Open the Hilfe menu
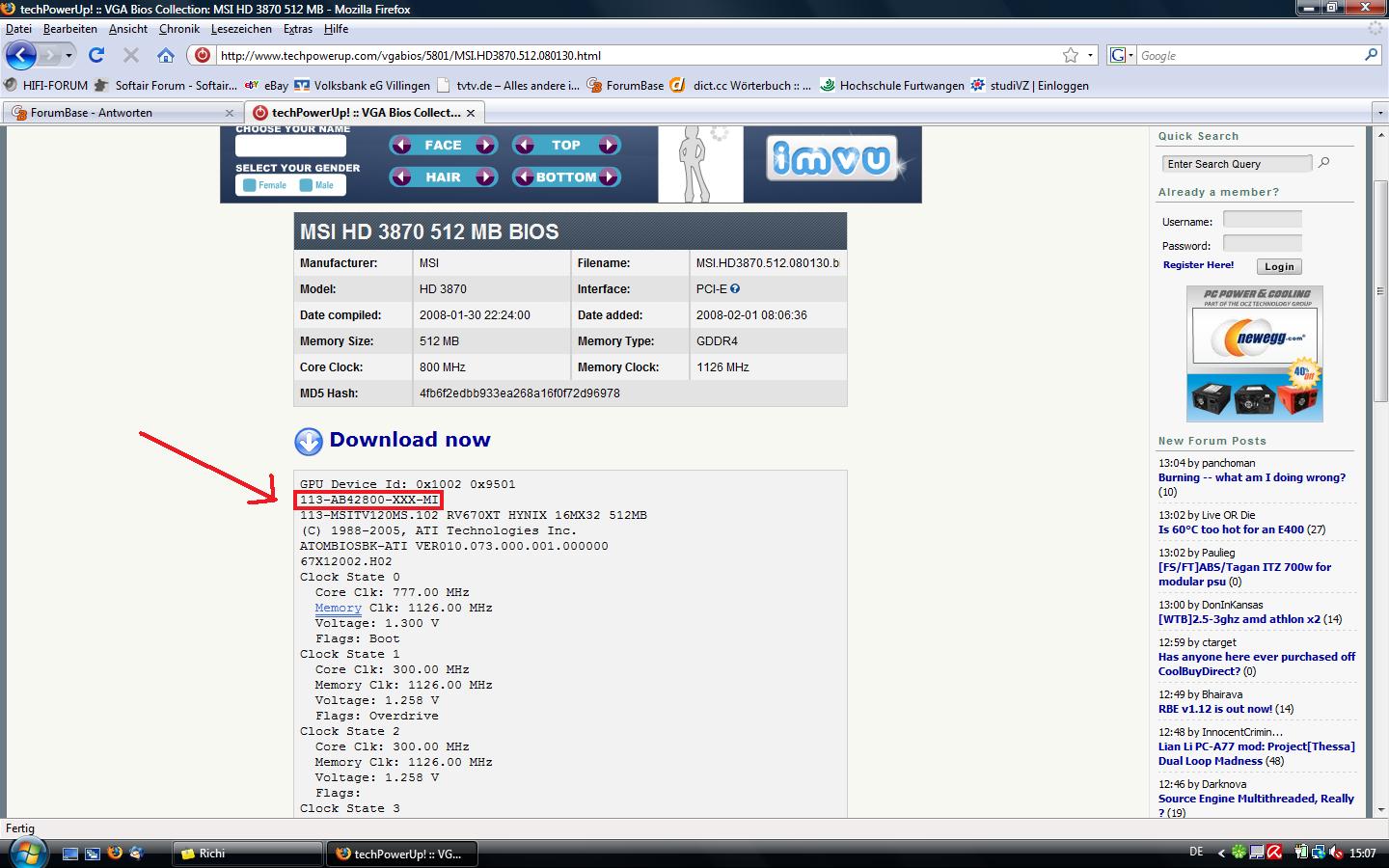The height and width of the screenshot is (868, 1389). (x=336, y=29)
